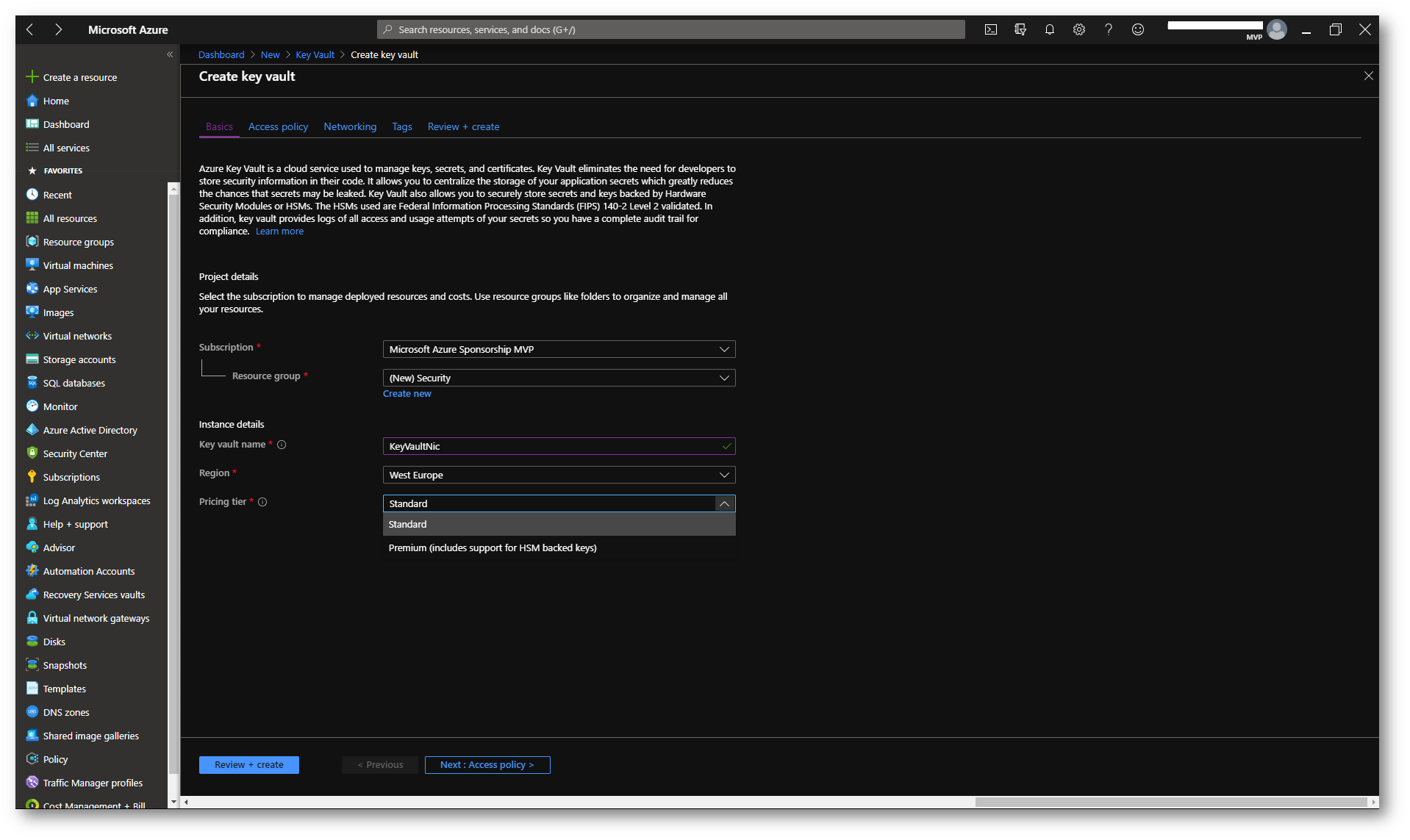Select Premium pricing tier with HSM keys

coord(559,548)
